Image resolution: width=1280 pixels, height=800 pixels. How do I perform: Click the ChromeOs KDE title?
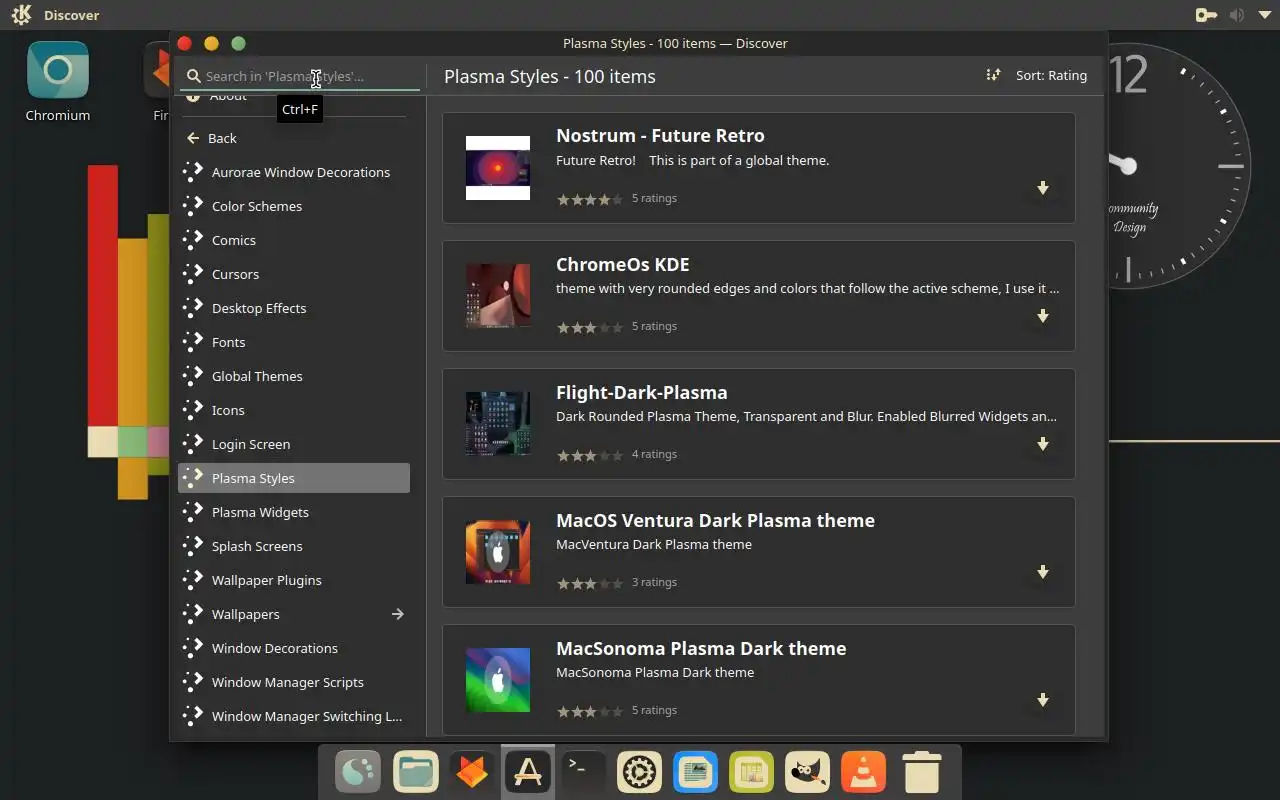point(623,264)
